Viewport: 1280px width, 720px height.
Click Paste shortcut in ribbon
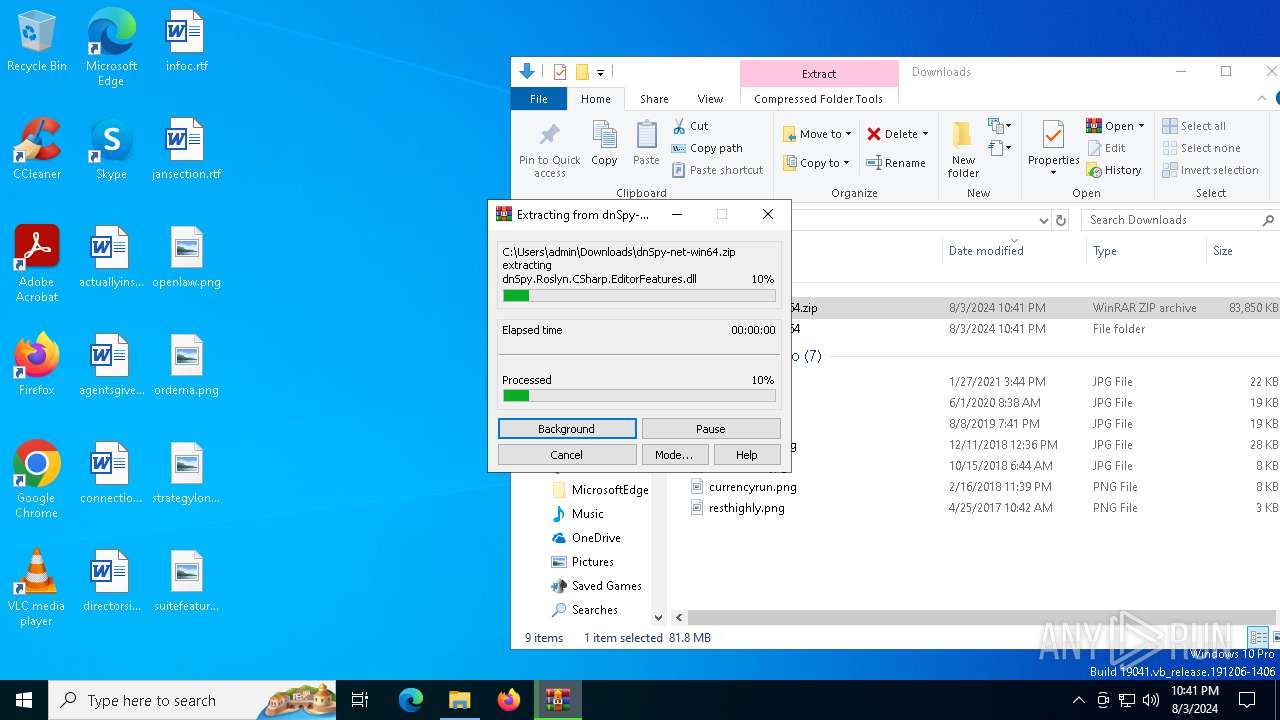717,170
